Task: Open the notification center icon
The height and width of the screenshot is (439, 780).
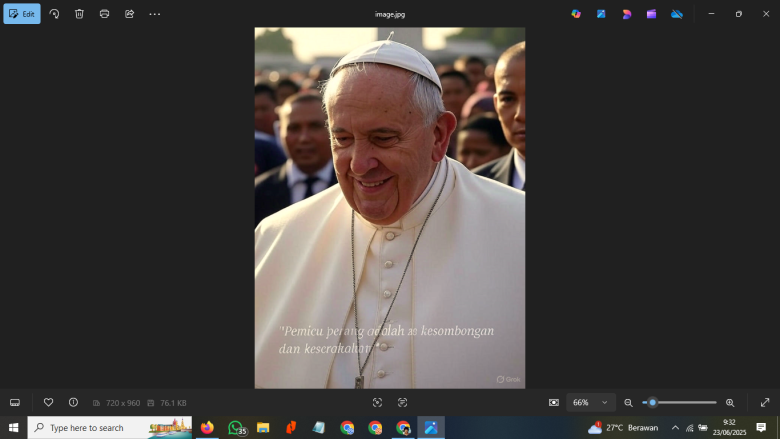Action: [761, 428]
